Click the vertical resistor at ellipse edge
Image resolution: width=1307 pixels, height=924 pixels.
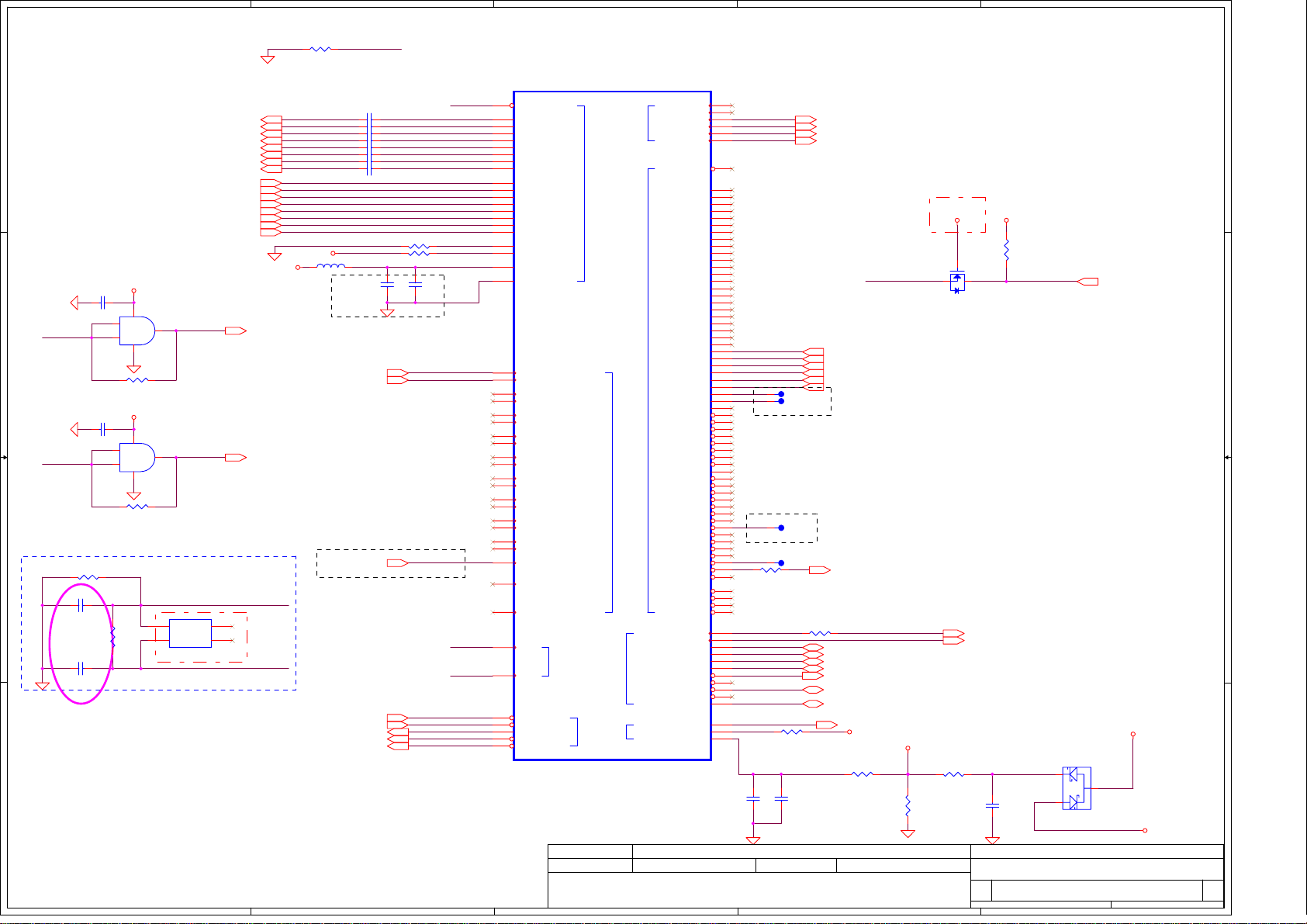click(x=113, y=637)
